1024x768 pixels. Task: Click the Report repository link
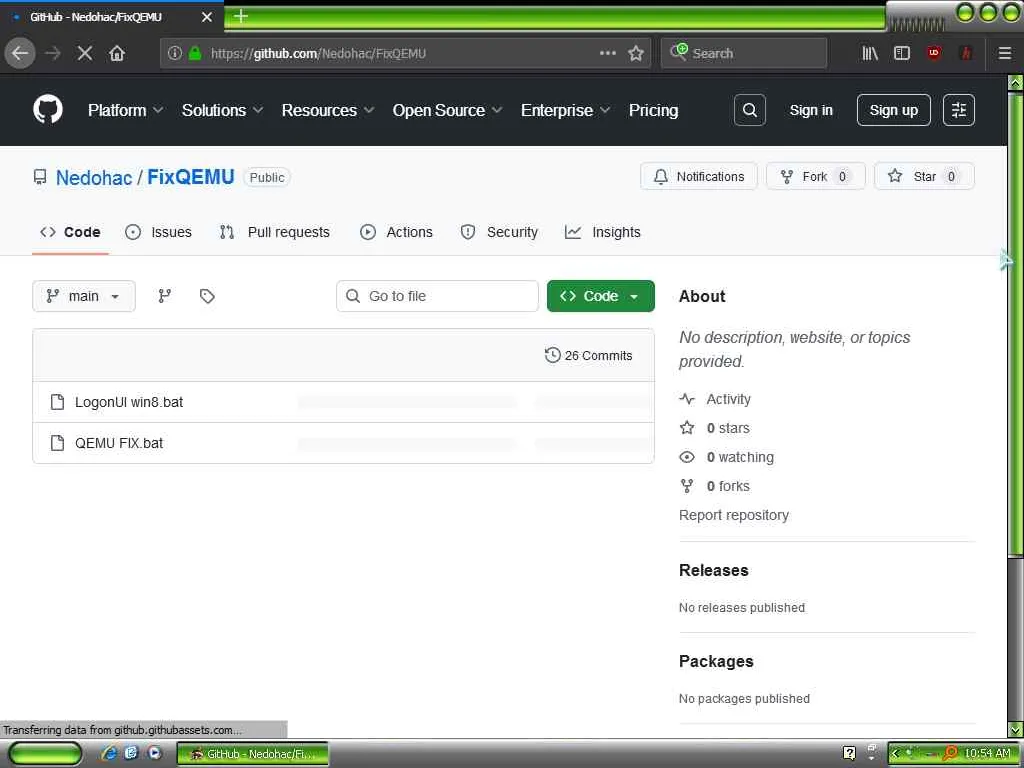(x=733, y=515)
